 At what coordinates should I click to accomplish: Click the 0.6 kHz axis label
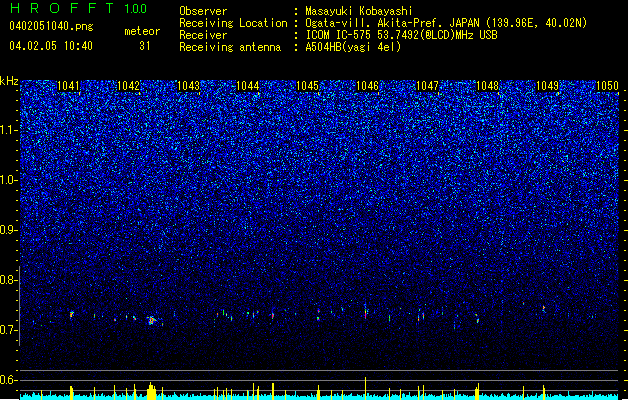tap(9, 380)
